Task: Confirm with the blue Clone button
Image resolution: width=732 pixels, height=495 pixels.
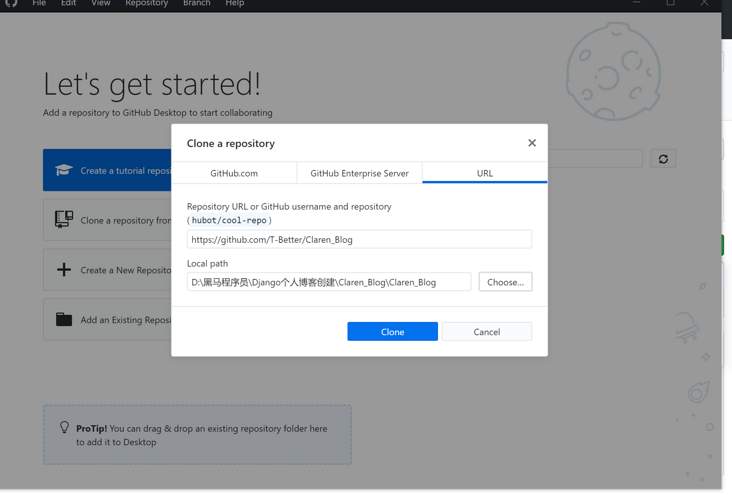Action: [393, 331]
